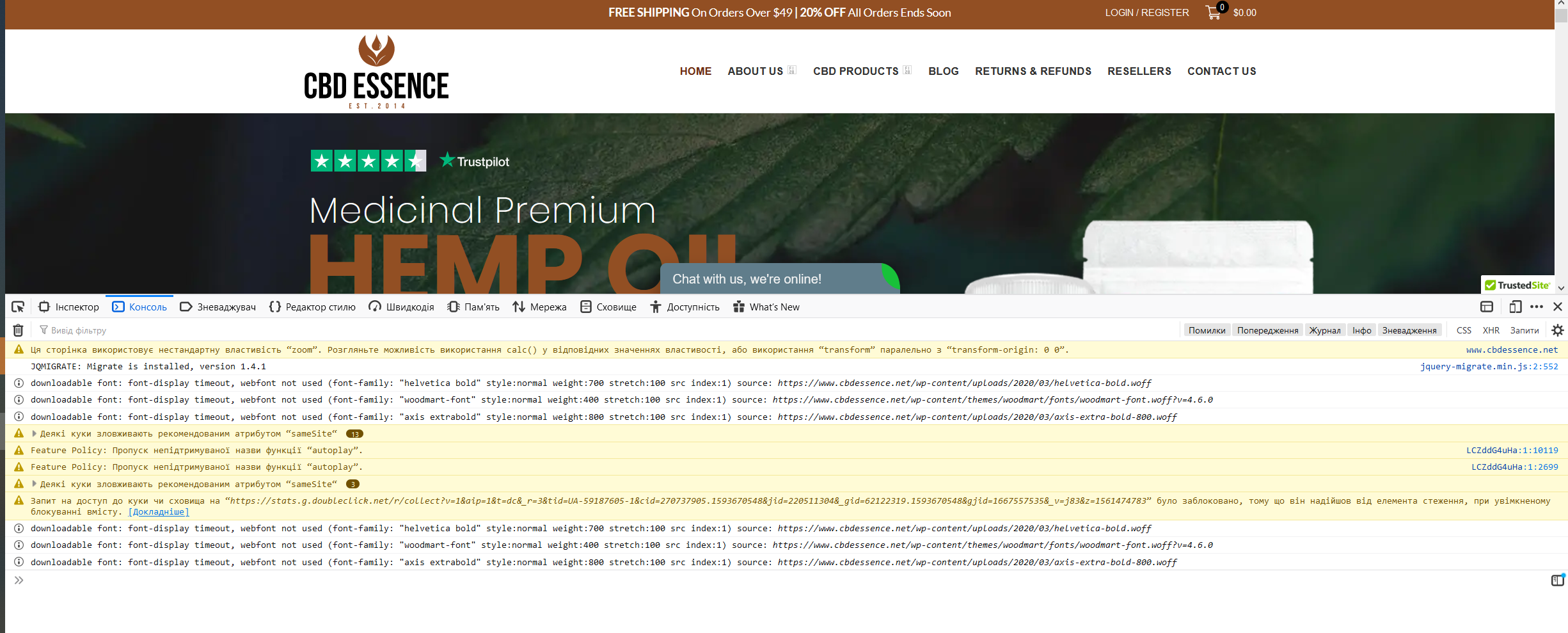Click the 'Medicinal Premium' hero heading

(x=482, y=210)
